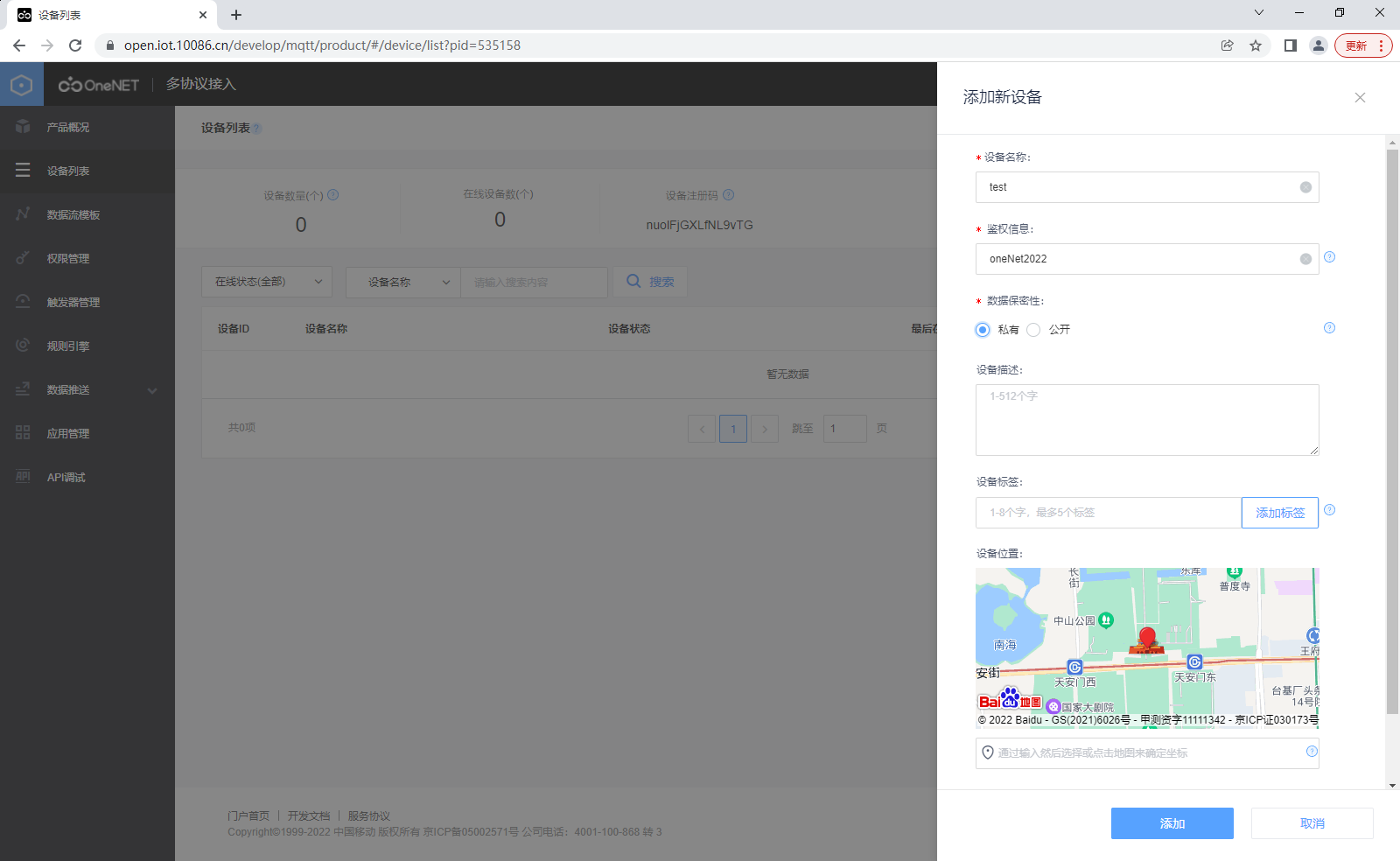Click the panel vertical scrollbar
1400x861 pixels.
click(1392, 431)
